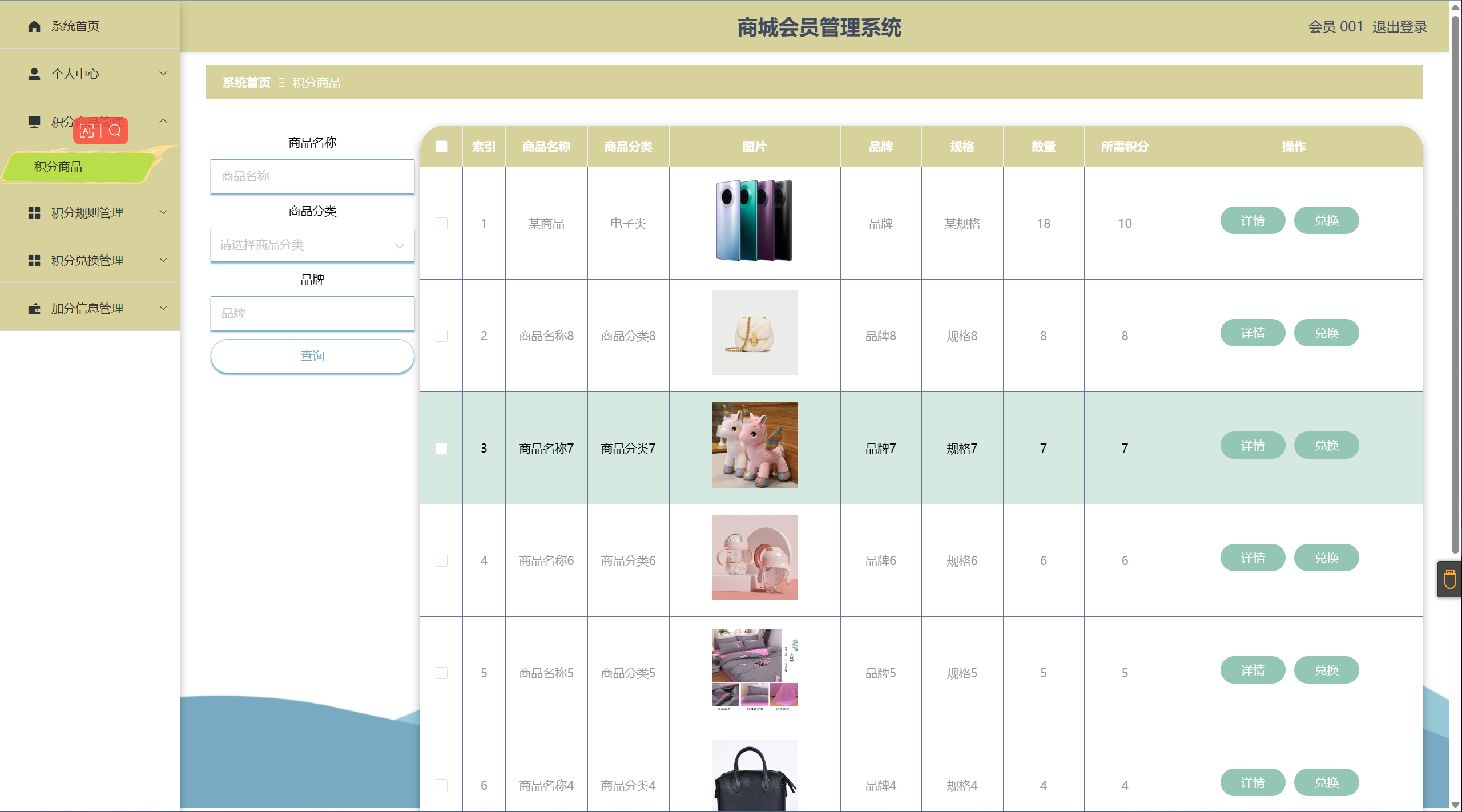Check the checkbox for row 某商品
This screenshot has height=812, width=1462.
pos(441,223)
